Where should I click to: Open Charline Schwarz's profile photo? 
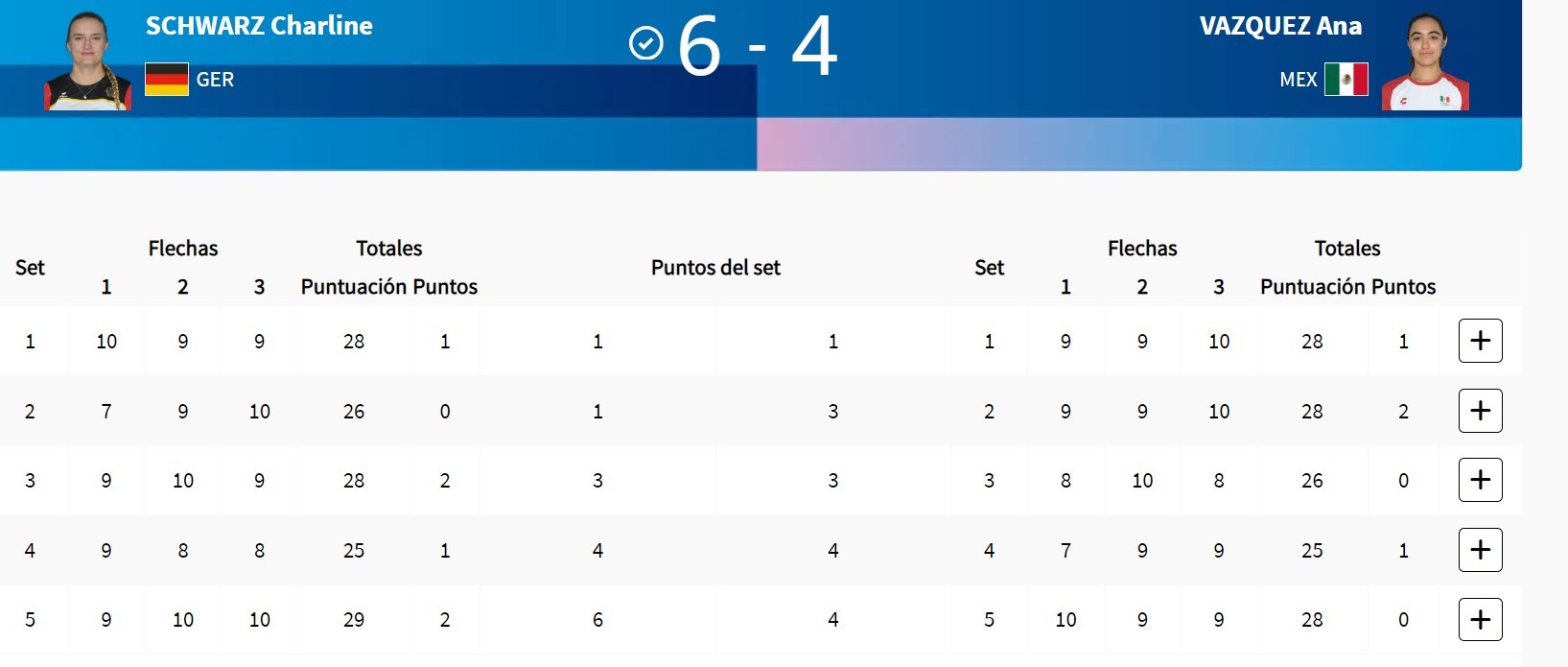tap(87, 60)
